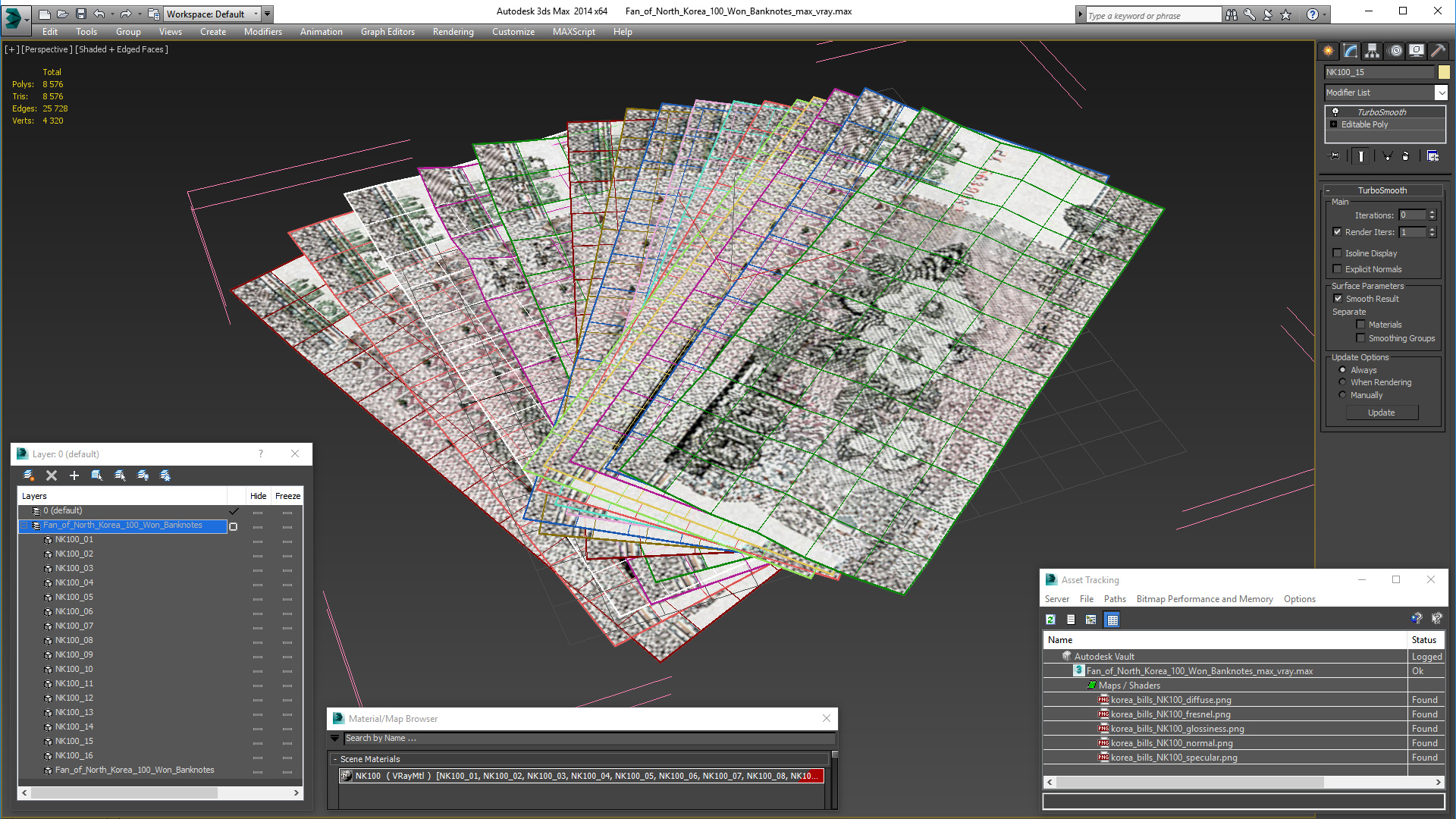1456x819 pixels.
Task: Click Delete Layer X icon in Layer dialog
Action: (x=52, y=475)
